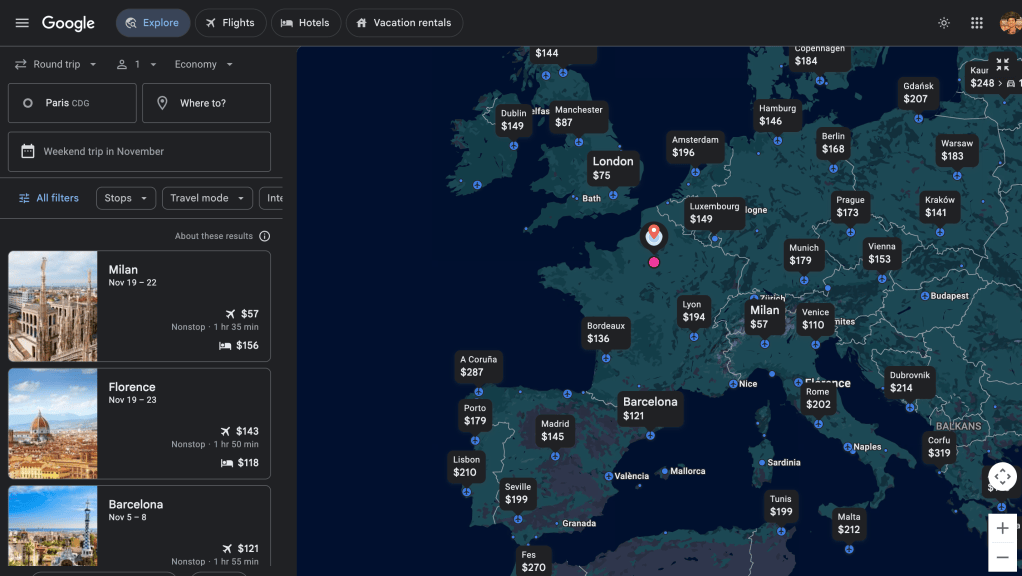The width and height of the screenshot is (1022, 576).
Task: Select the Amsterdam $196 map price label
Action: pyautogui.click(x=695, y=147)
